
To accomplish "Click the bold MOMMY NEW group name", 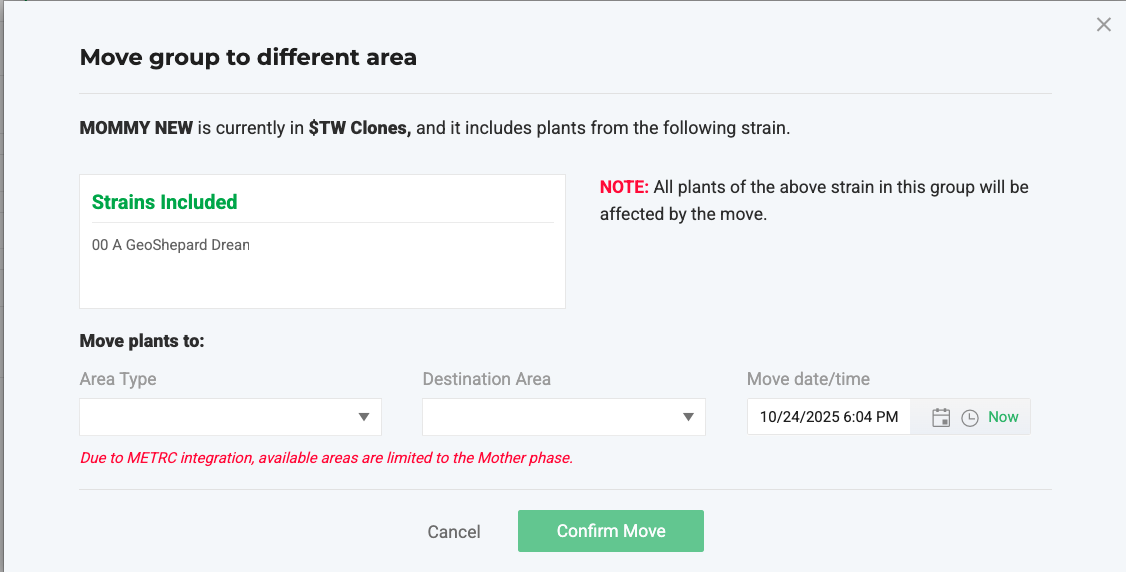I will point(136,128).
